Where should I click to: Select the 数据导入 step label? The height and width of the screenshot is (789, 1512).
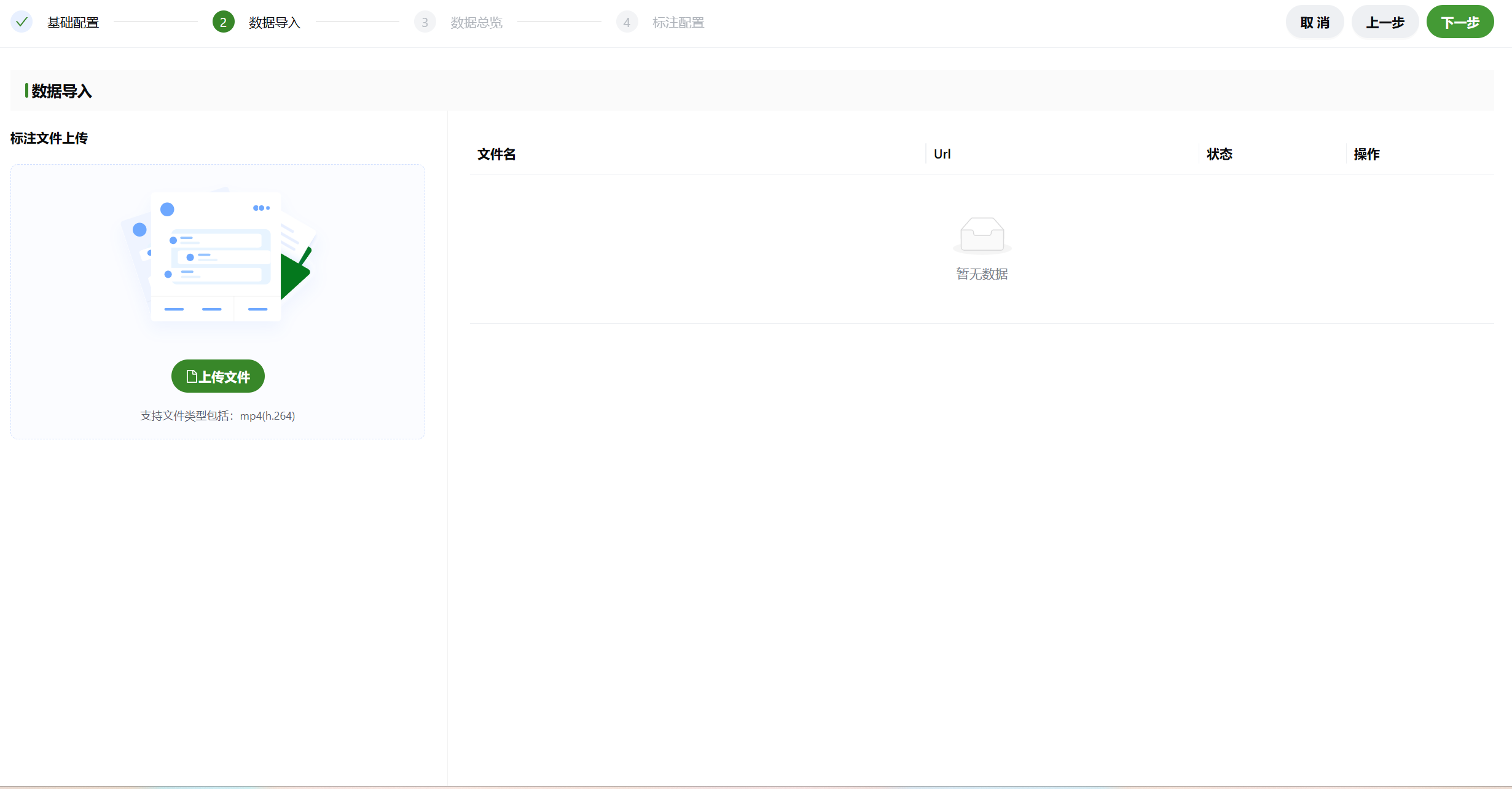(275, 23)
